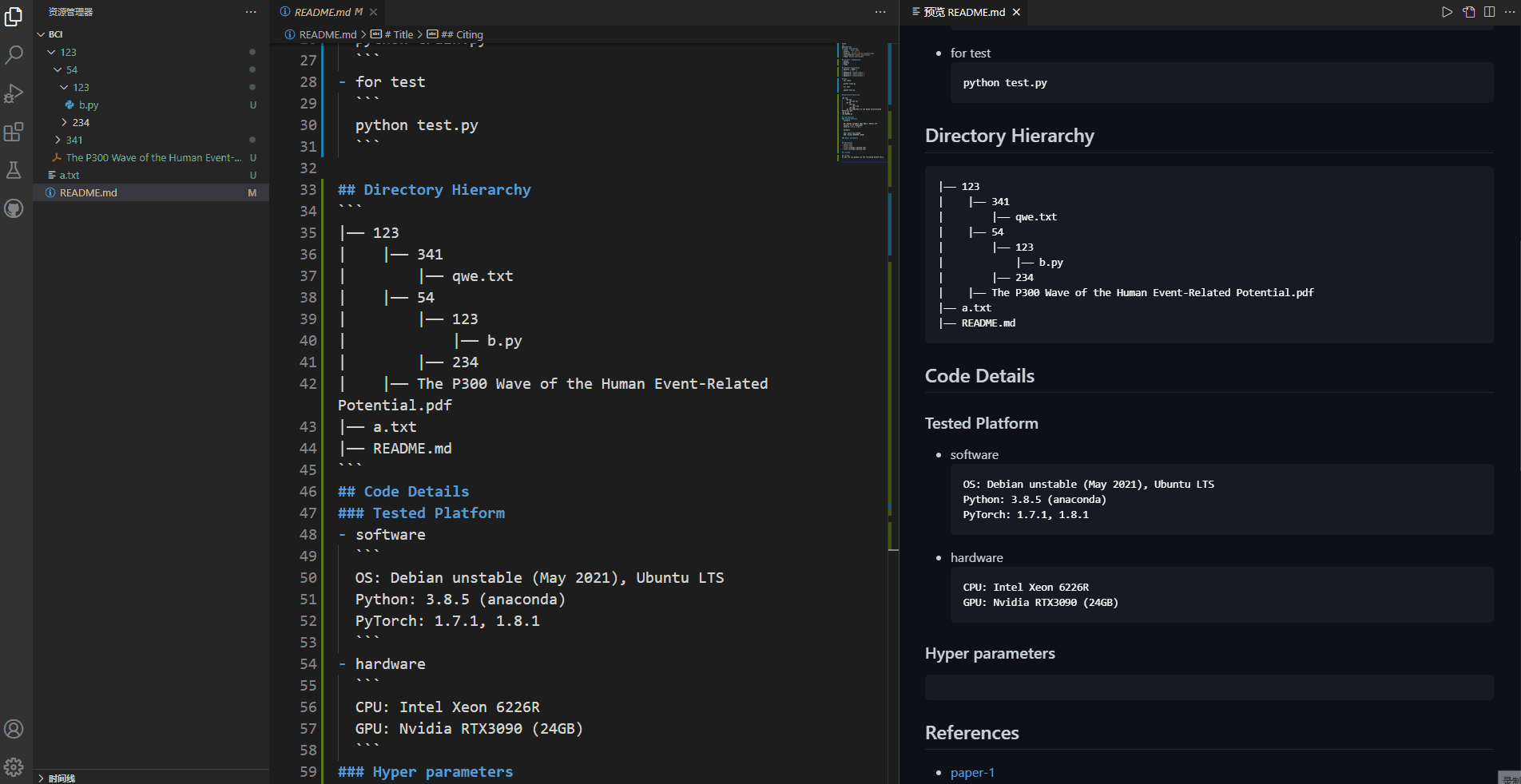Click the References heading in preview

pyautogui.click(x=972, y=733)
